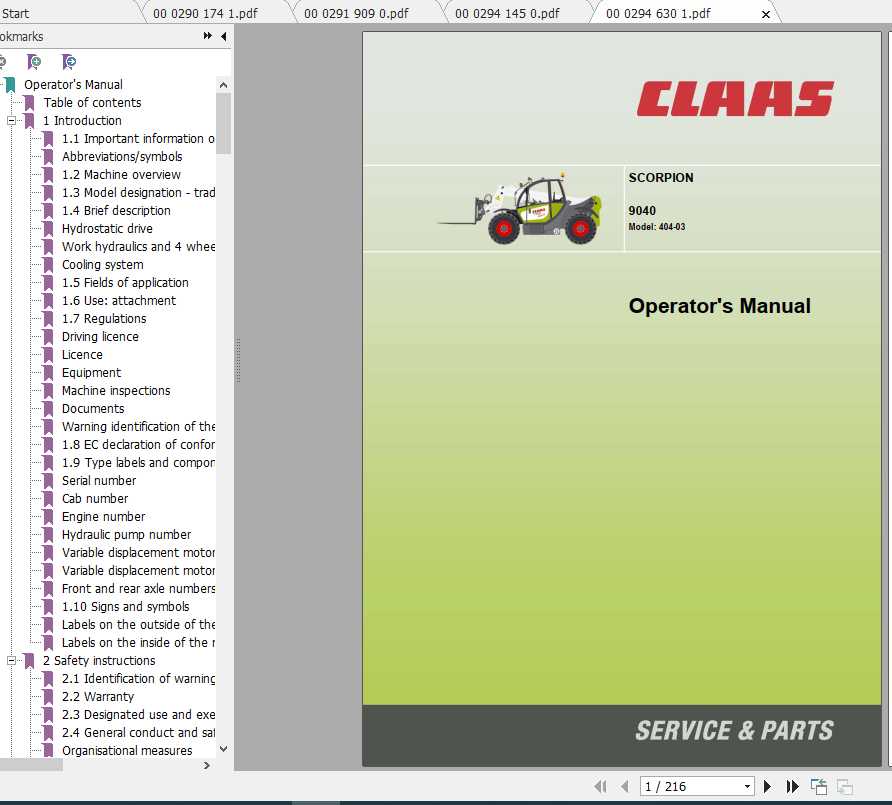
Task: Select the 2.2 Warranty bookmark
Action: coord(97,696)
